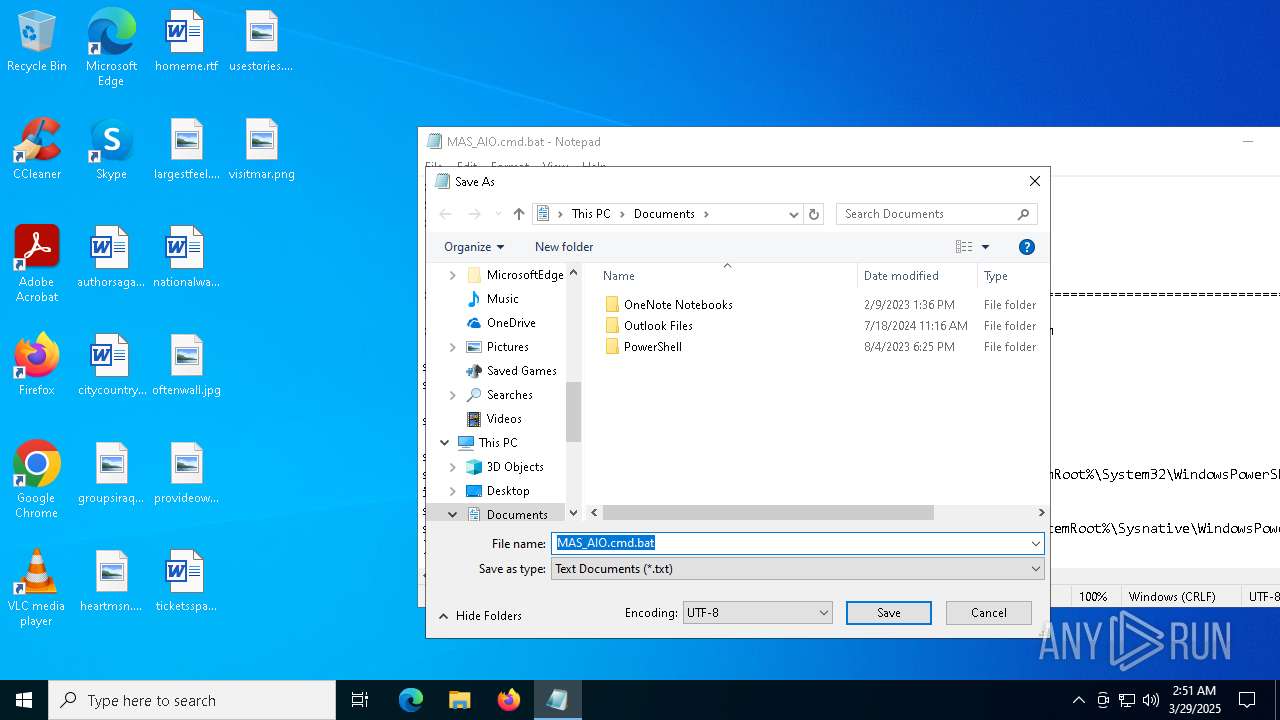Collapse the This PC tree node
The image size is (1280, 720).
[x=445, y=443]
